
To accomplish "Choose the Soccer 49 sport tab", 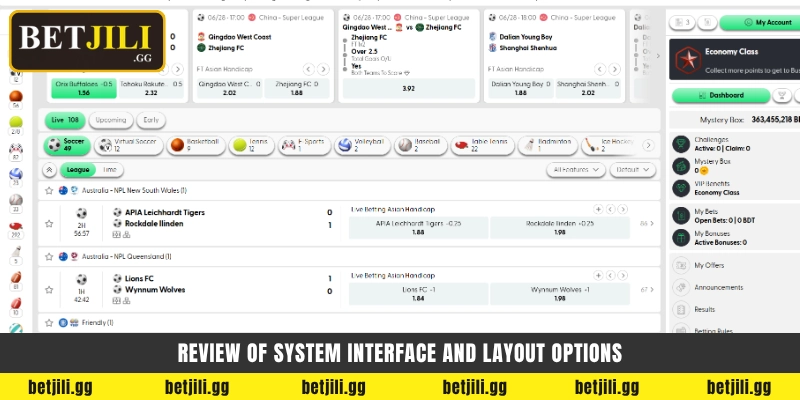I will [x=67, y=145].
